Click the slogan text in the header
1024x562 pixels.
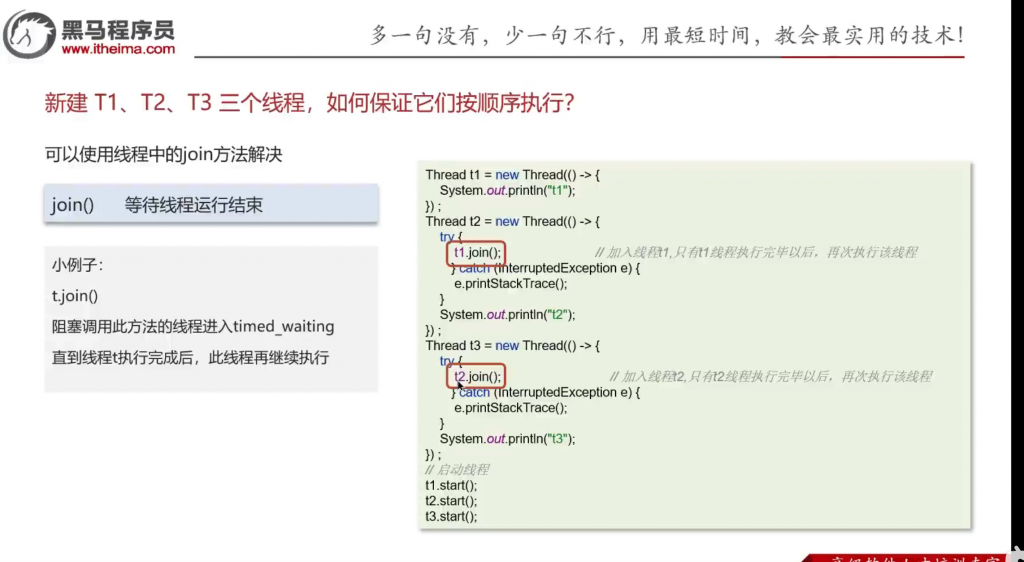click(x=667, y=35)
